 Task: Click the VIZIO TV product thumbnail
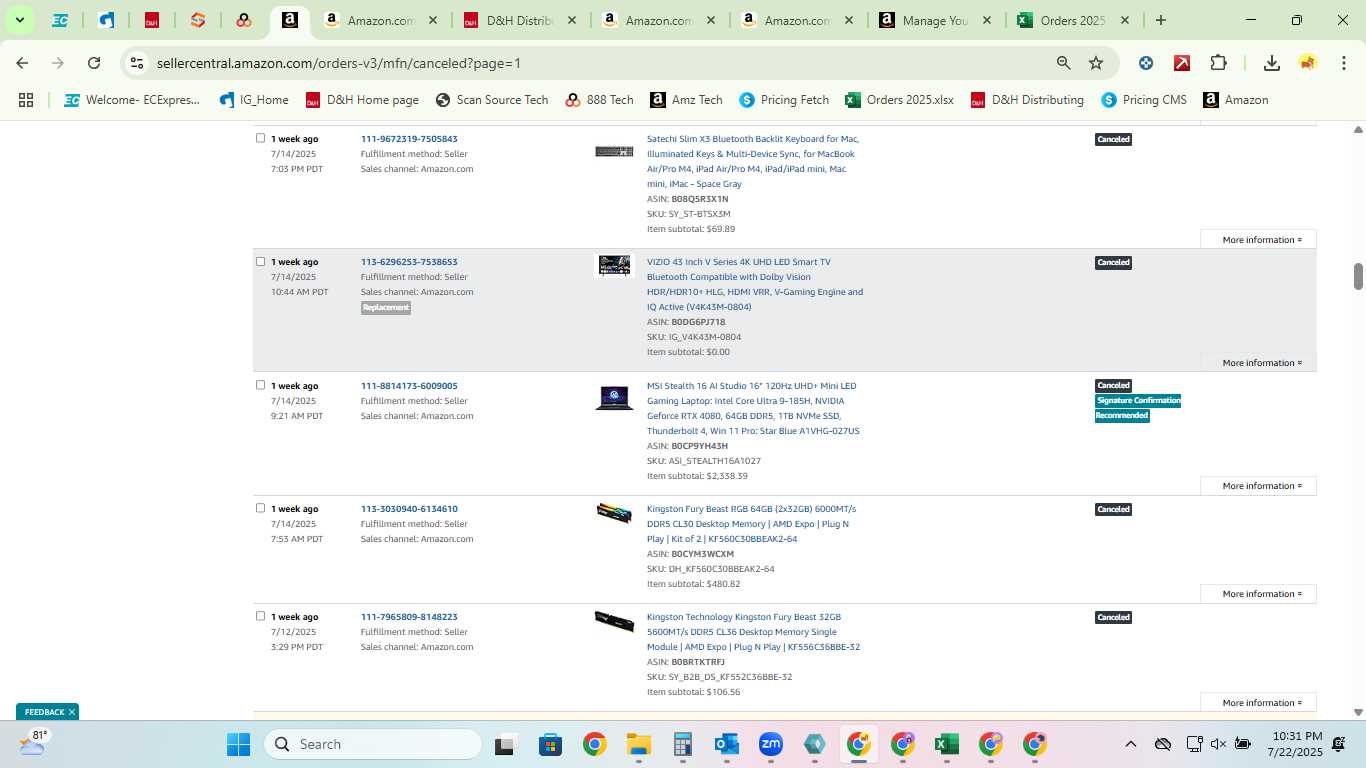(x=614, y=265)
